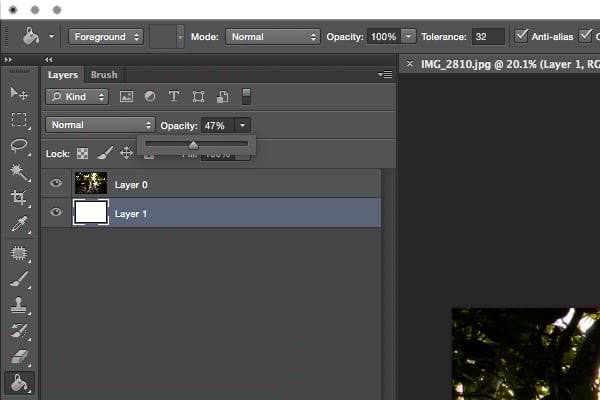This screenshot has height=400, width=600.
Task: Select the Lasso tool
Action: coord(19,146)
